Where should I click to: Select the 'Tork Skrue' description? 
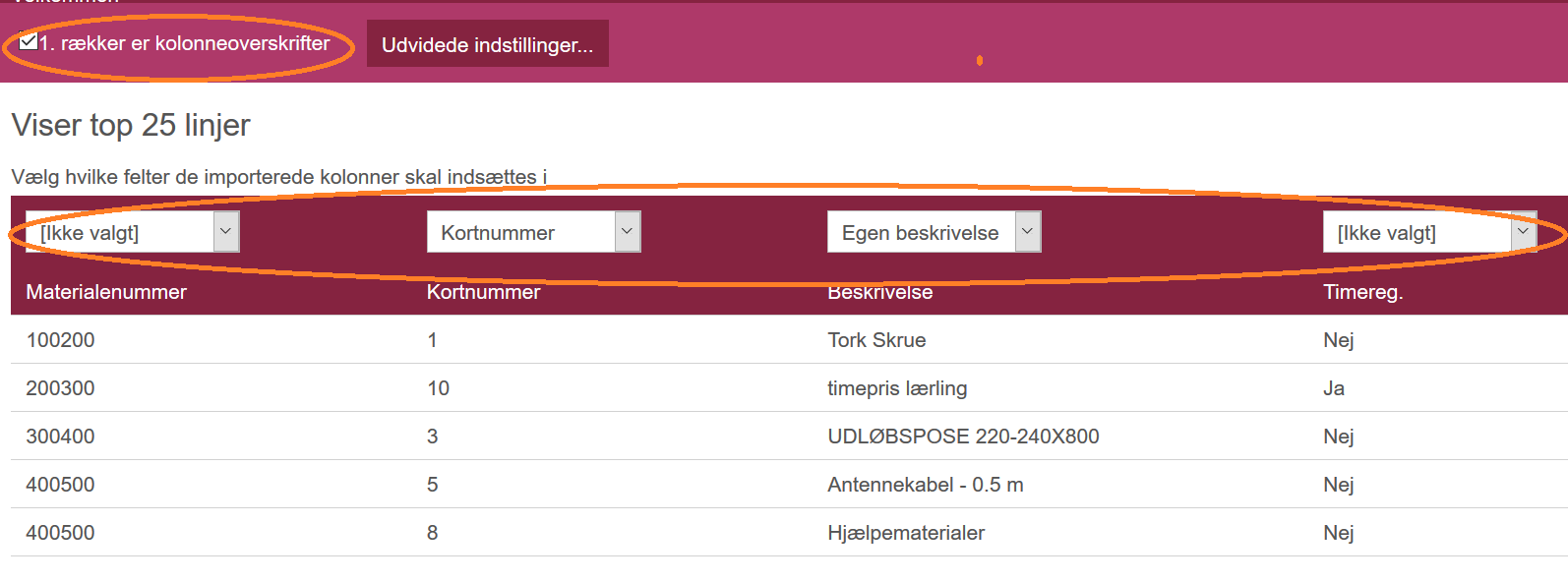point(876,340)
